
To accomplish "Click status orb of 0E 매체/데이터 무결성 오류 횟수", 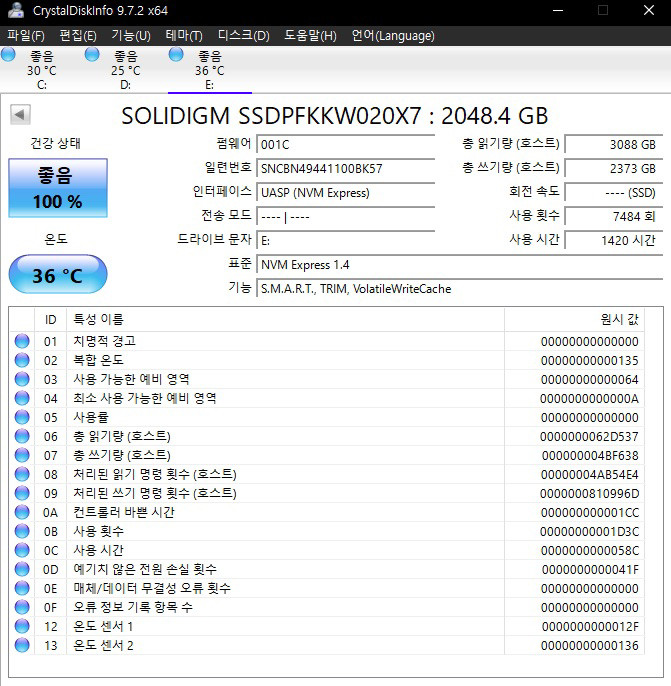I will (x=22, y=588).
